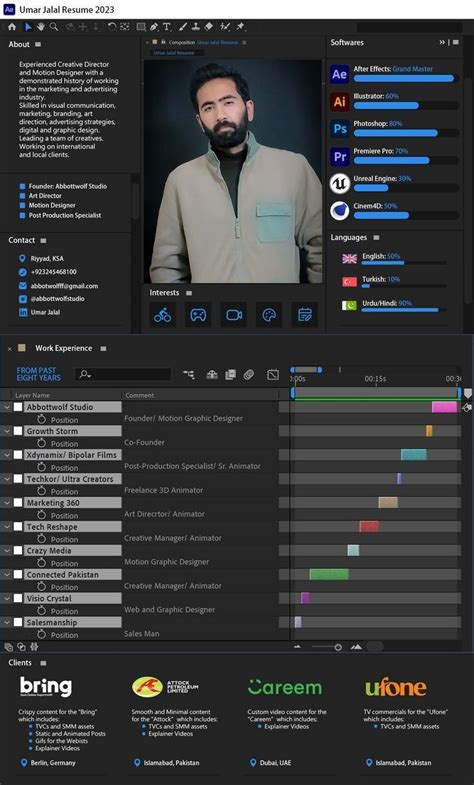The width and height of the screenshot is (474, 785).
Task: Toggle the Crazy Media layer checkbox
Action: point(18,550)
